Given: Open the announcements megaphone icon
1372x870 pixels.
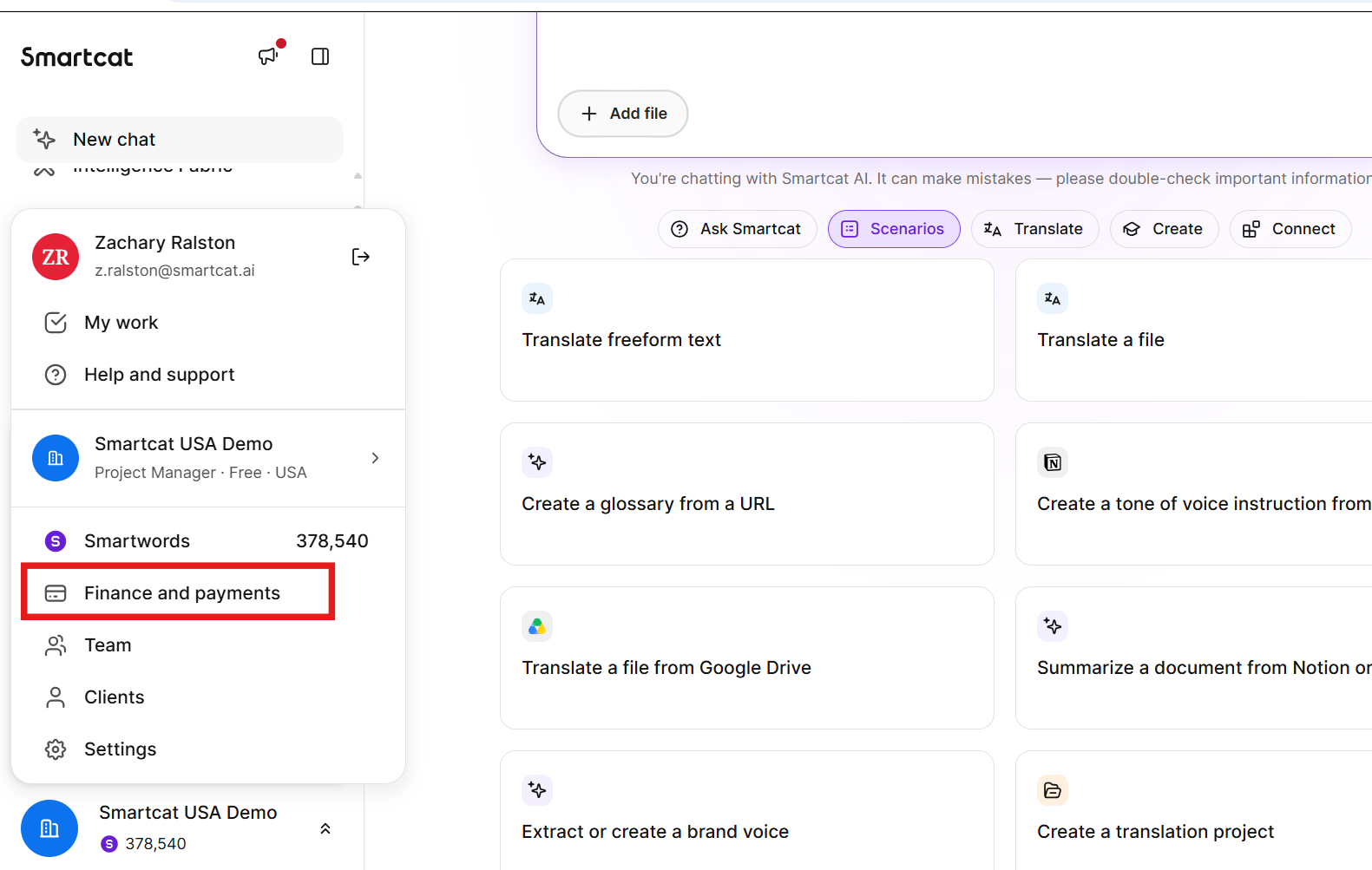Looking at the screenshot, I should pyautogui.click(x=268, y=56).
